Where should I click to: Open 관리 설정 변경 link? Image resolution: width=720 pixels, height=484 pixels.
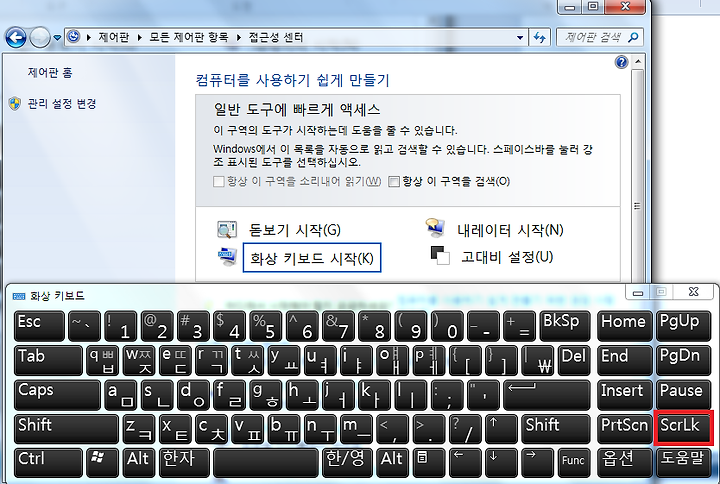pyautogui.click(x=62, y=104)
